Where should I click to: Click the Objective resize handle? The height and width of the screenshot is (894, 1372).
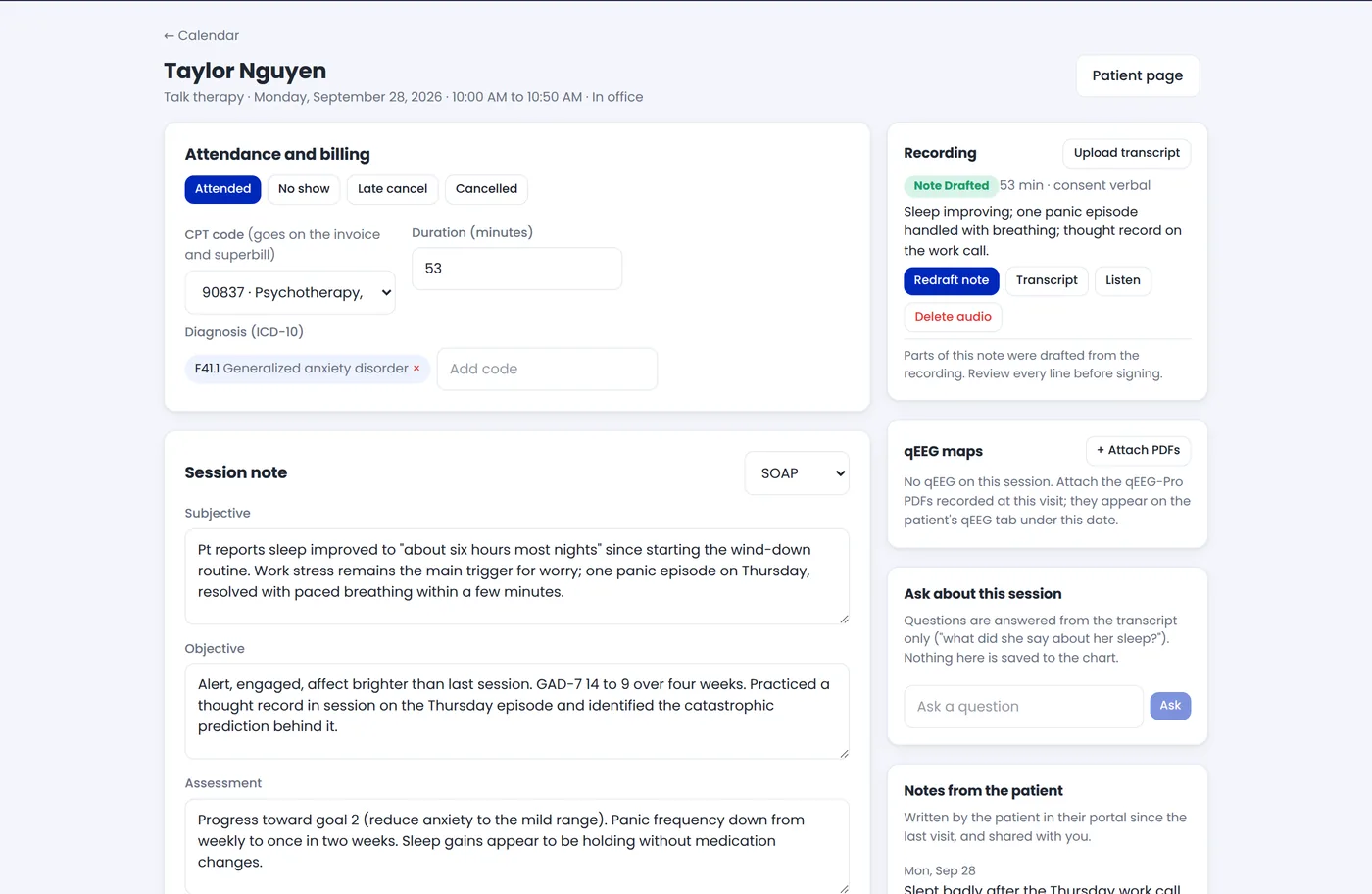coord(844,753)
